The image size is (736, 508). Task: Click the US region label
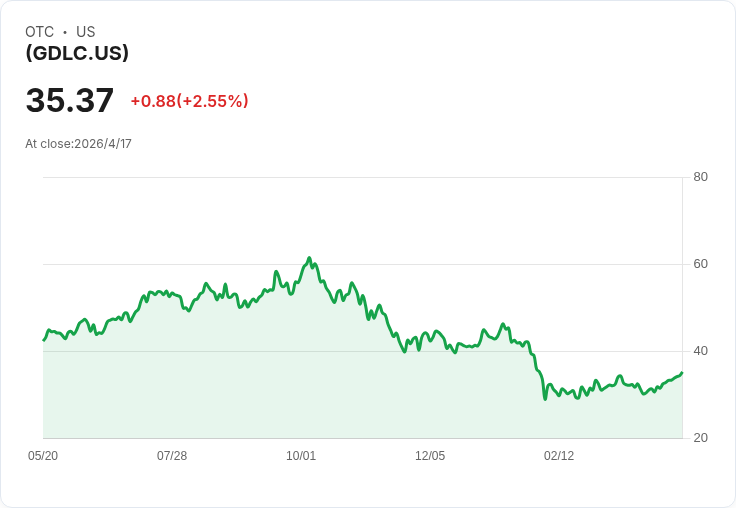click(x=86, y=32)
